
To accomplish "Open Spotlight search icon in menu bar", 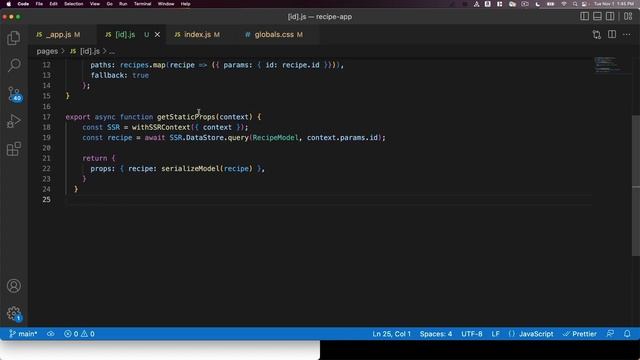I will point(575,4).
